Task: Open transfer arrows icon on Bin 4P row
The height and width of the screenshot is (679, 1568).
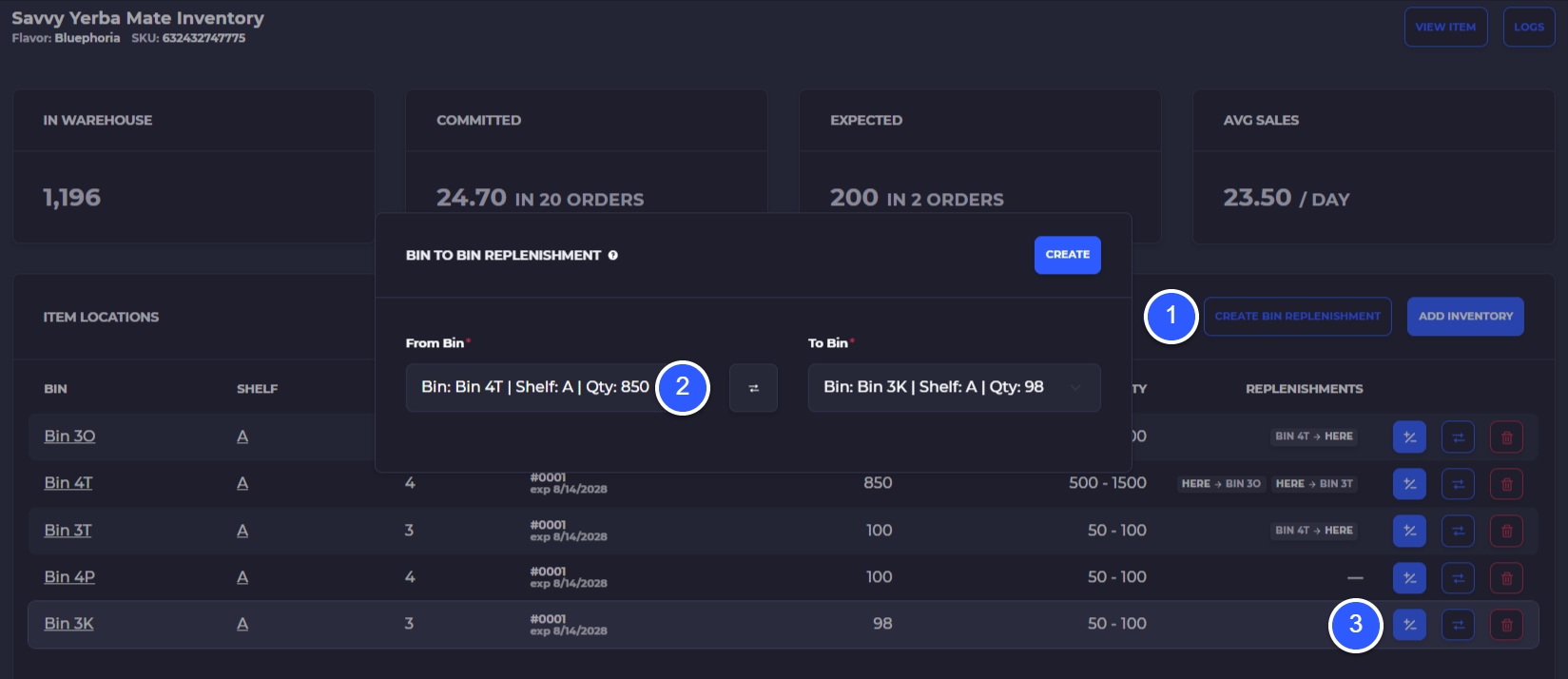Action: (x=1458, y=578)
